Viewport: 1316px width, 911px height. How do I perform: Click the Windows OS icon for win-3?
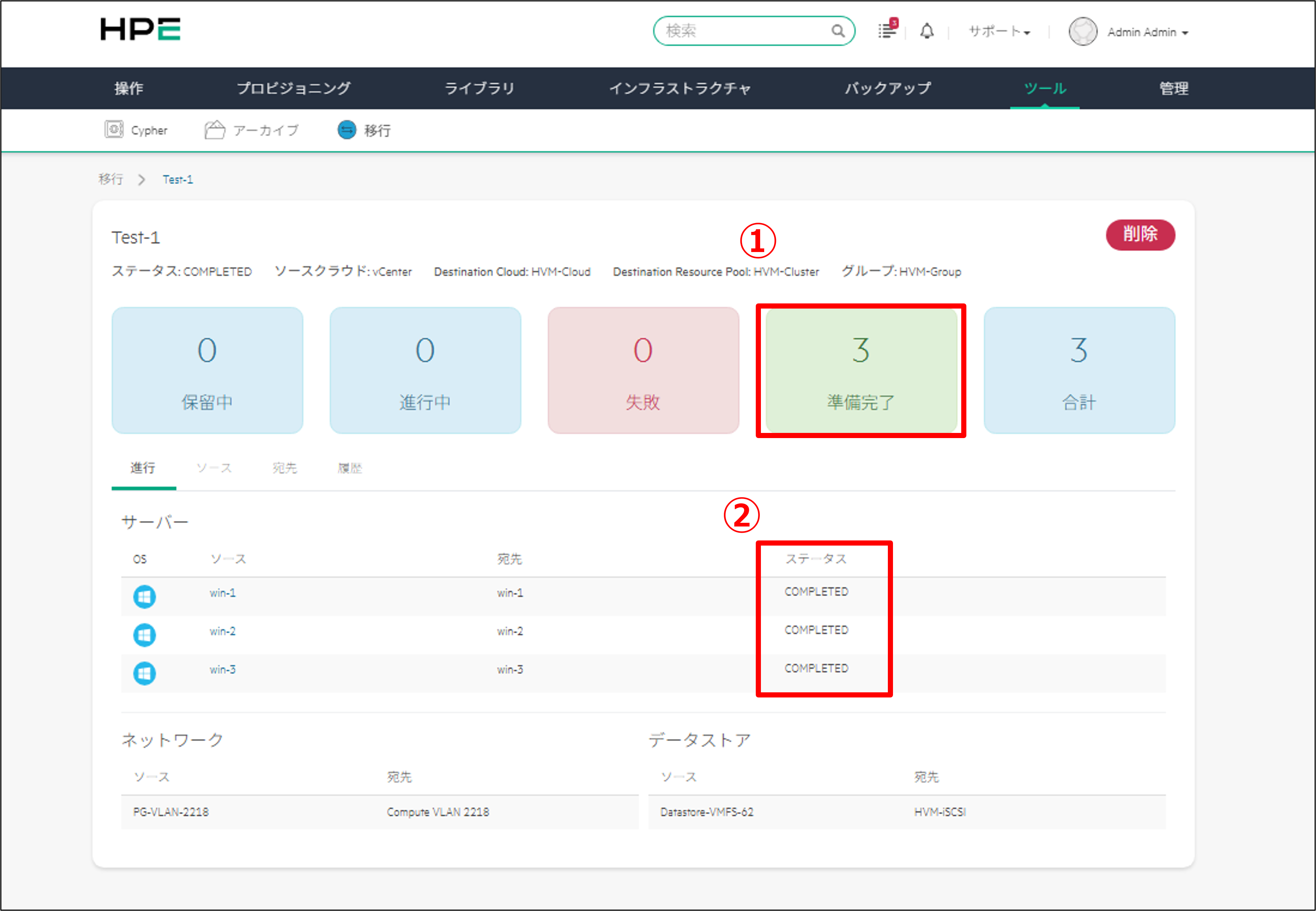145,673
